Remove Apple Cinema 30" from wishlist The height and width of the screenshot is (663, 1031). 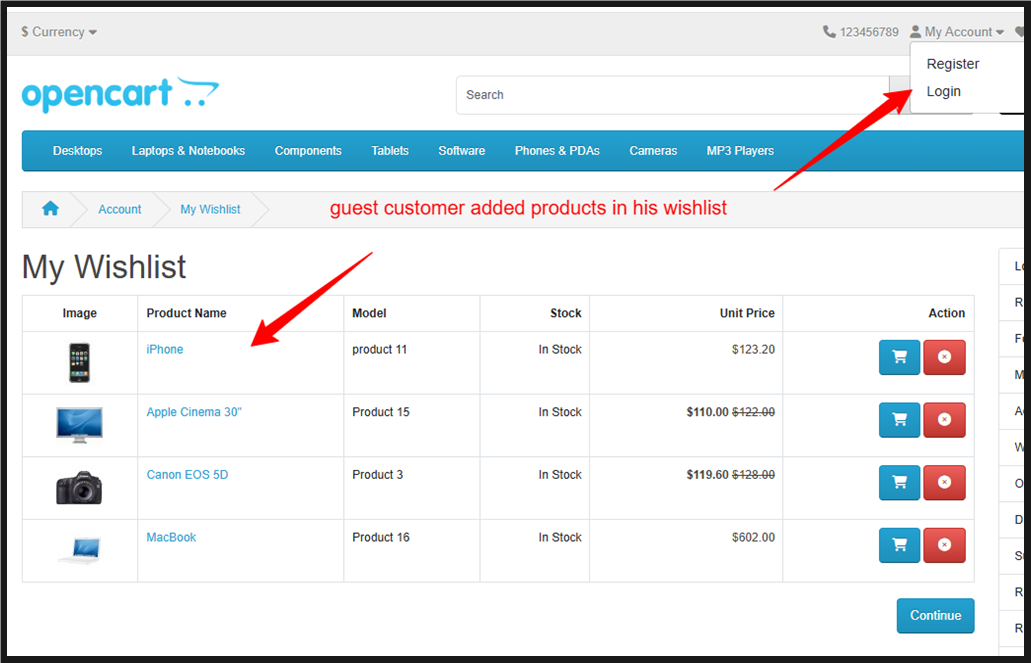click(x=944, y=420)
